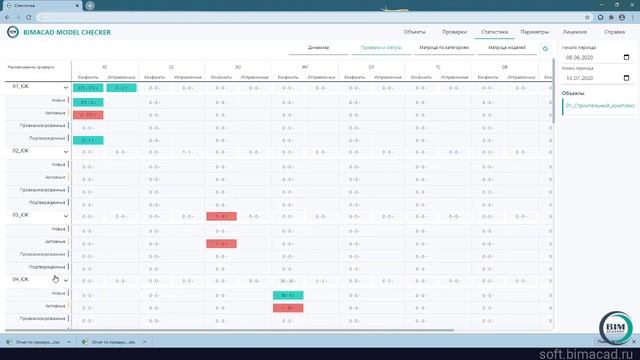
Task: Click teal Подтвержденные cell under the 01_ group
Action: click(88, 140)
